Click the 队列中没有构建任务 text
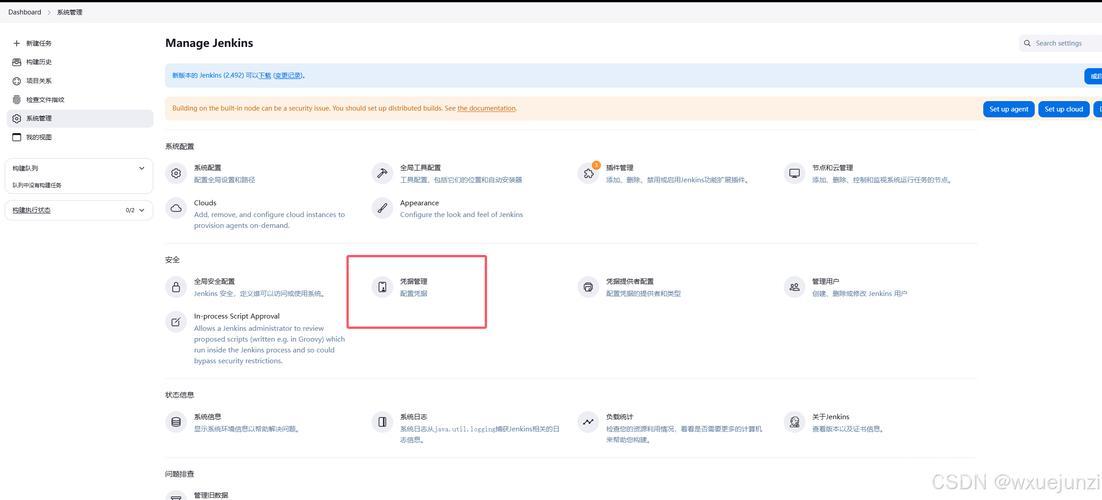1102x500 pixels. (37, 186)
